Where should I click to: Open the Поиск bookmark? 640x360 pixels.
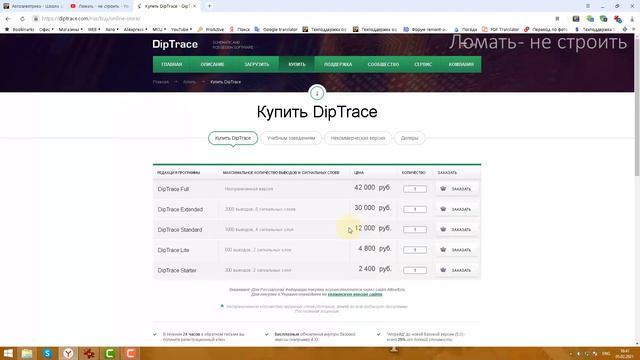pos(240,29)
